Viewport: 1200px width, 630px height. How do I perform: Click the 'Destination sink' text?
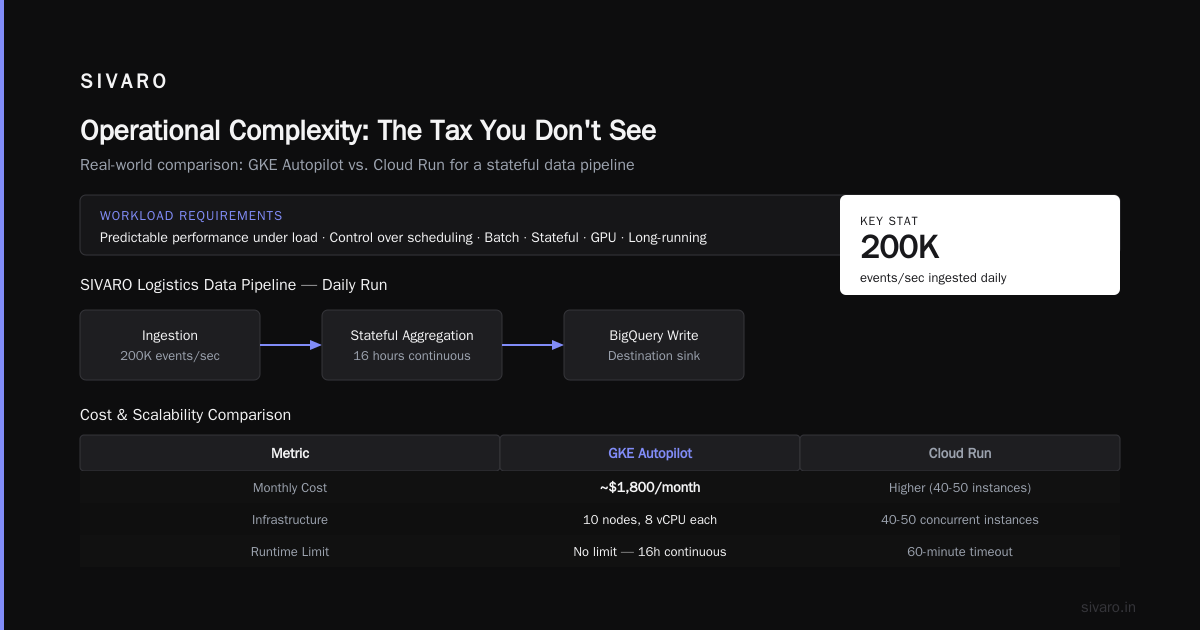pyautogui.click(x=654, y=356)
